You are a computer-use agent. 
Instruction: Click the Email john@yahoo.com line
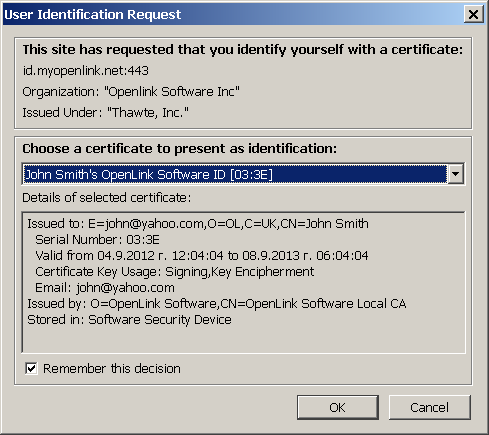[x=105, y=288]
